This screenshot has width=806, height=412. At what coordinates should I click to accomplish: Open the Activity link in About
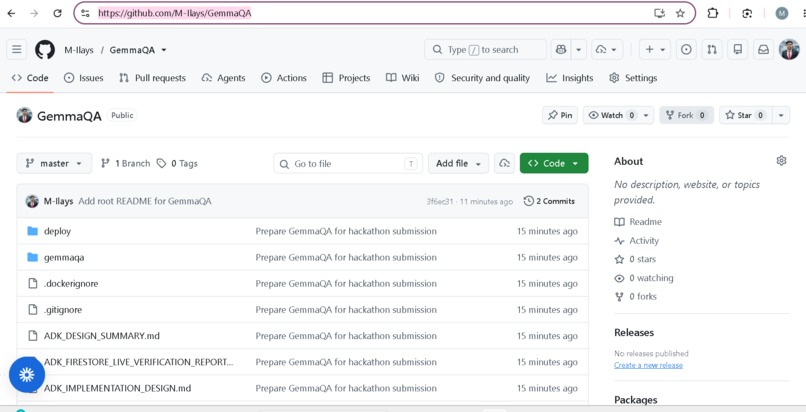click(x=636, y=240)
